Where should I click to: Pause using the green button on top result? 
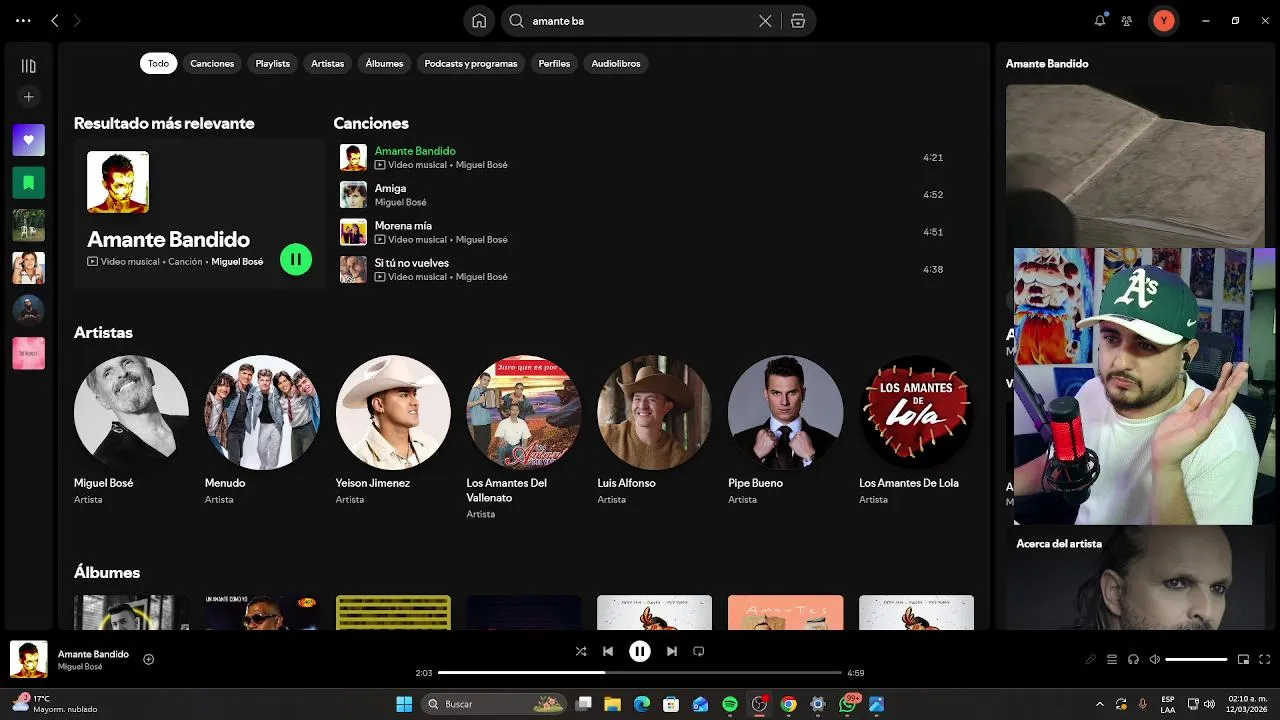(296, 259)
